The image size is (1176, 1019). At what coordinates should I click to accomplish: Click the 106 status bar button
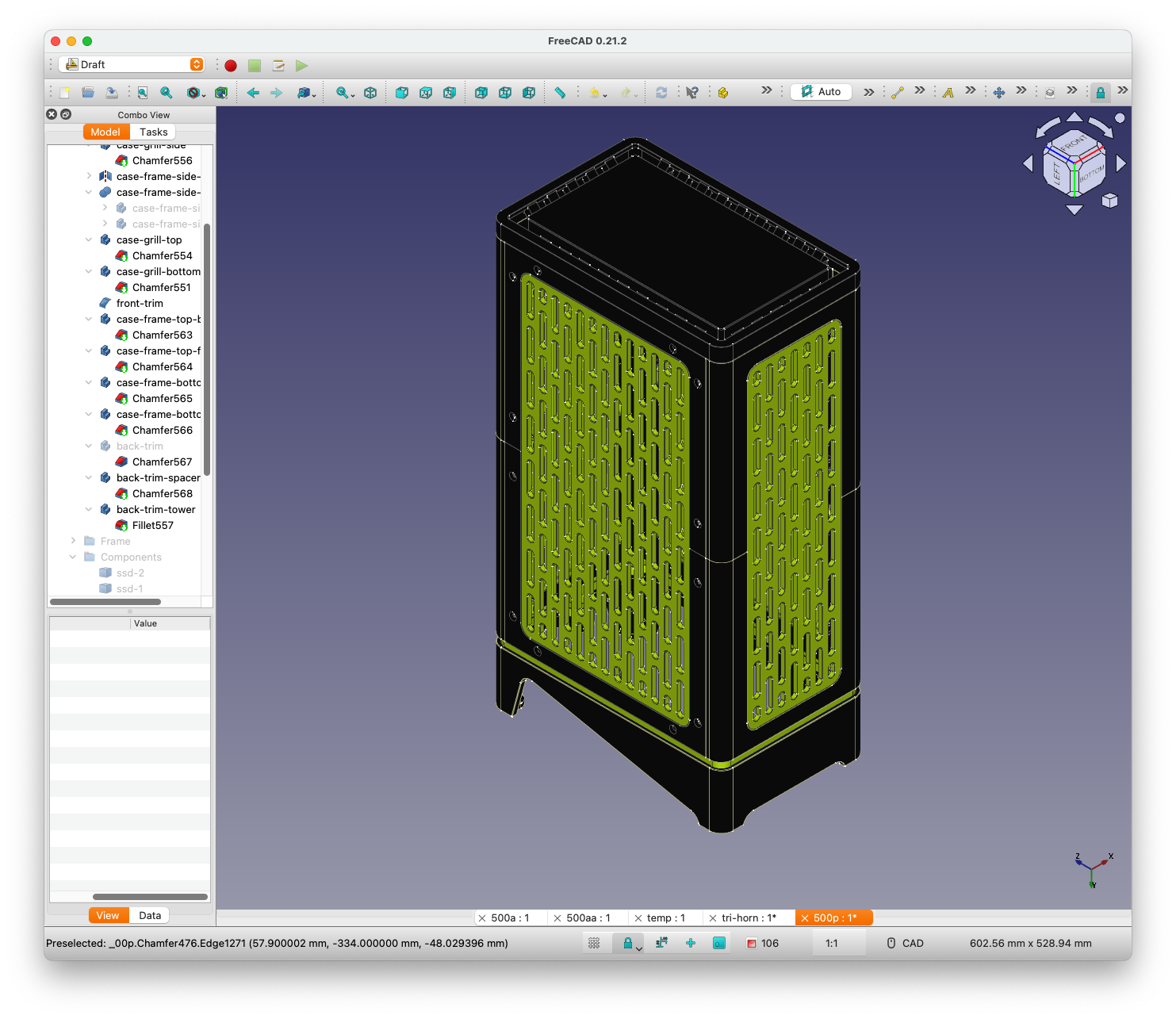coord(762,943)
